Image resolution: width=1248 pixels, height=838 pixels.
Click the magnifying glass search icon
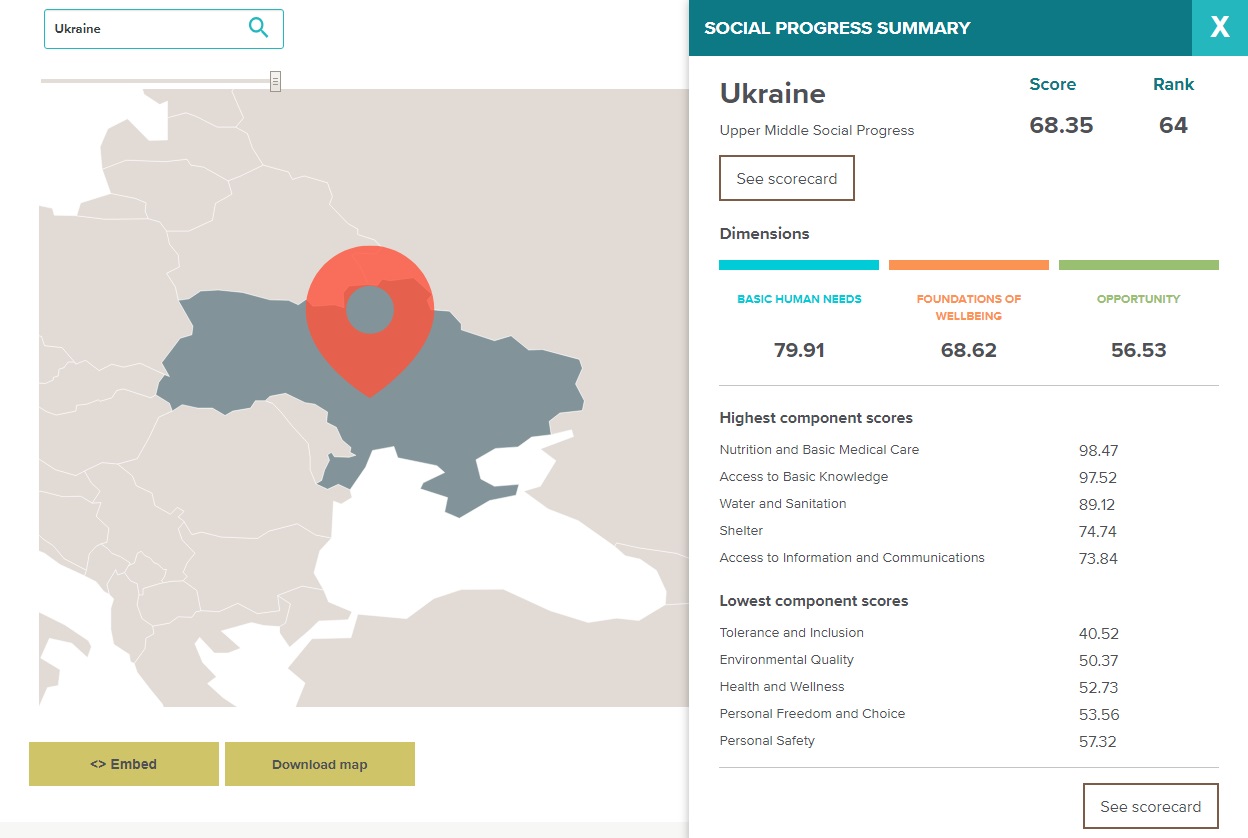258,28
